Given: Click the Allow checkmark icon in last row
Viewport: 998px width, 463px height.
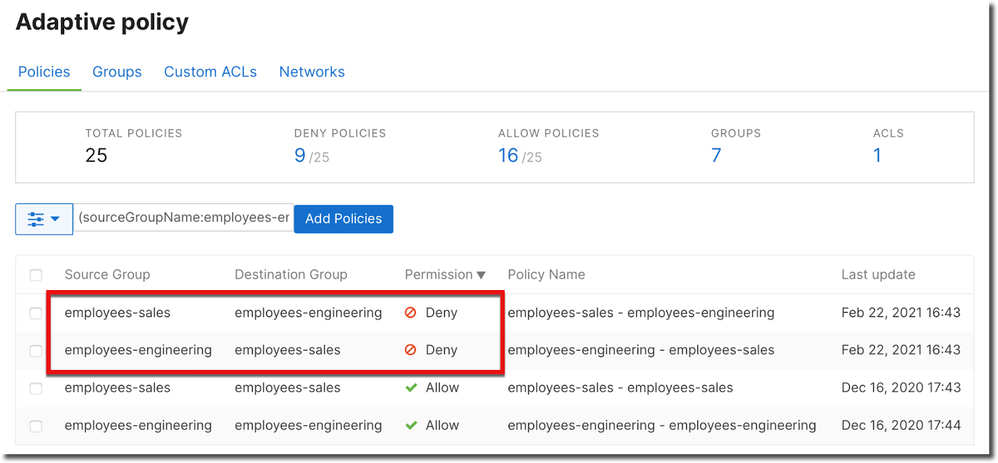Looking at the screenshot, I should 410,426.
